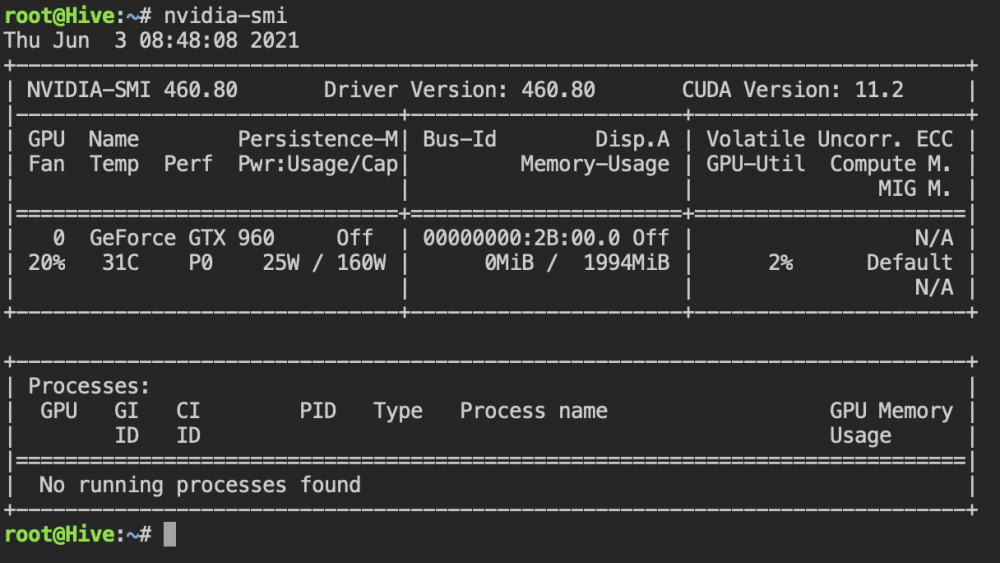Click the 2% GPU utilization value
1000x563 pixels.
(781, 263)
